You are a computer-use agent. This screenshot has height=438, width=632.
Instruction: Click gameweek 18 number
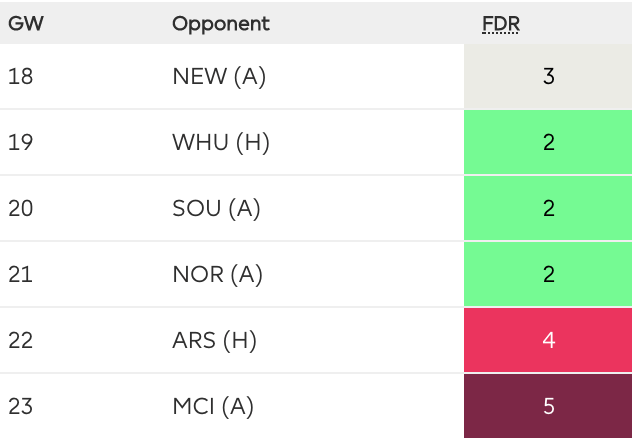[x=20, y=76]
